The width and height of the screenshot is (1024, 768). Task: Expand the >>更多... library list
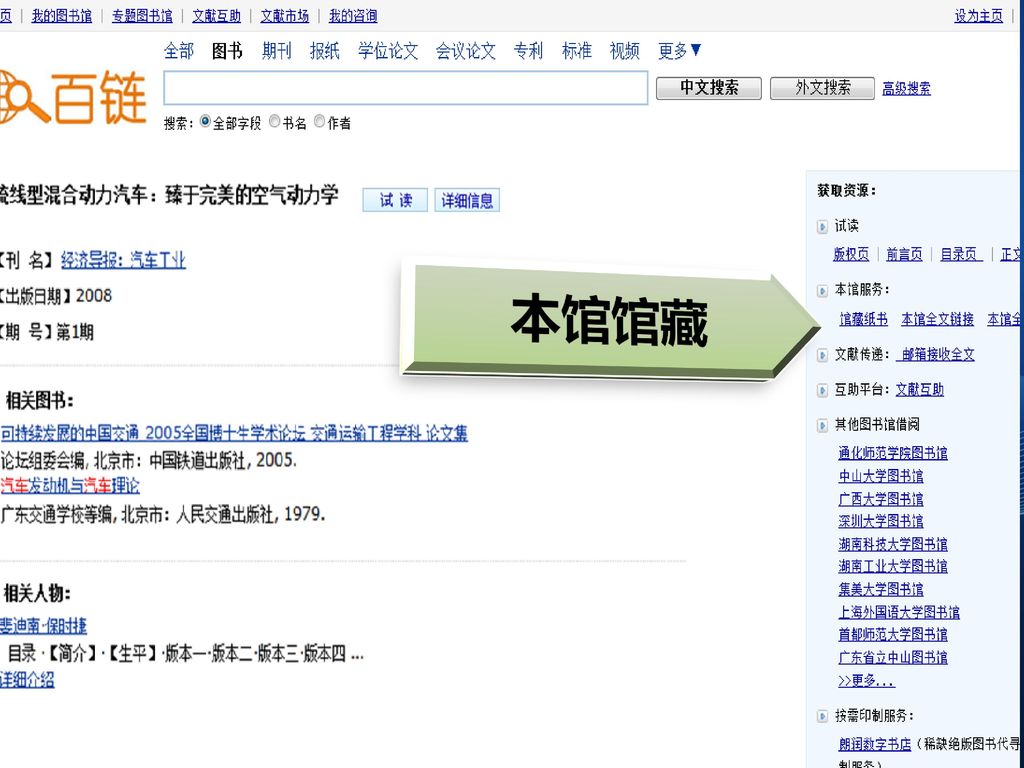pos(866,681)
